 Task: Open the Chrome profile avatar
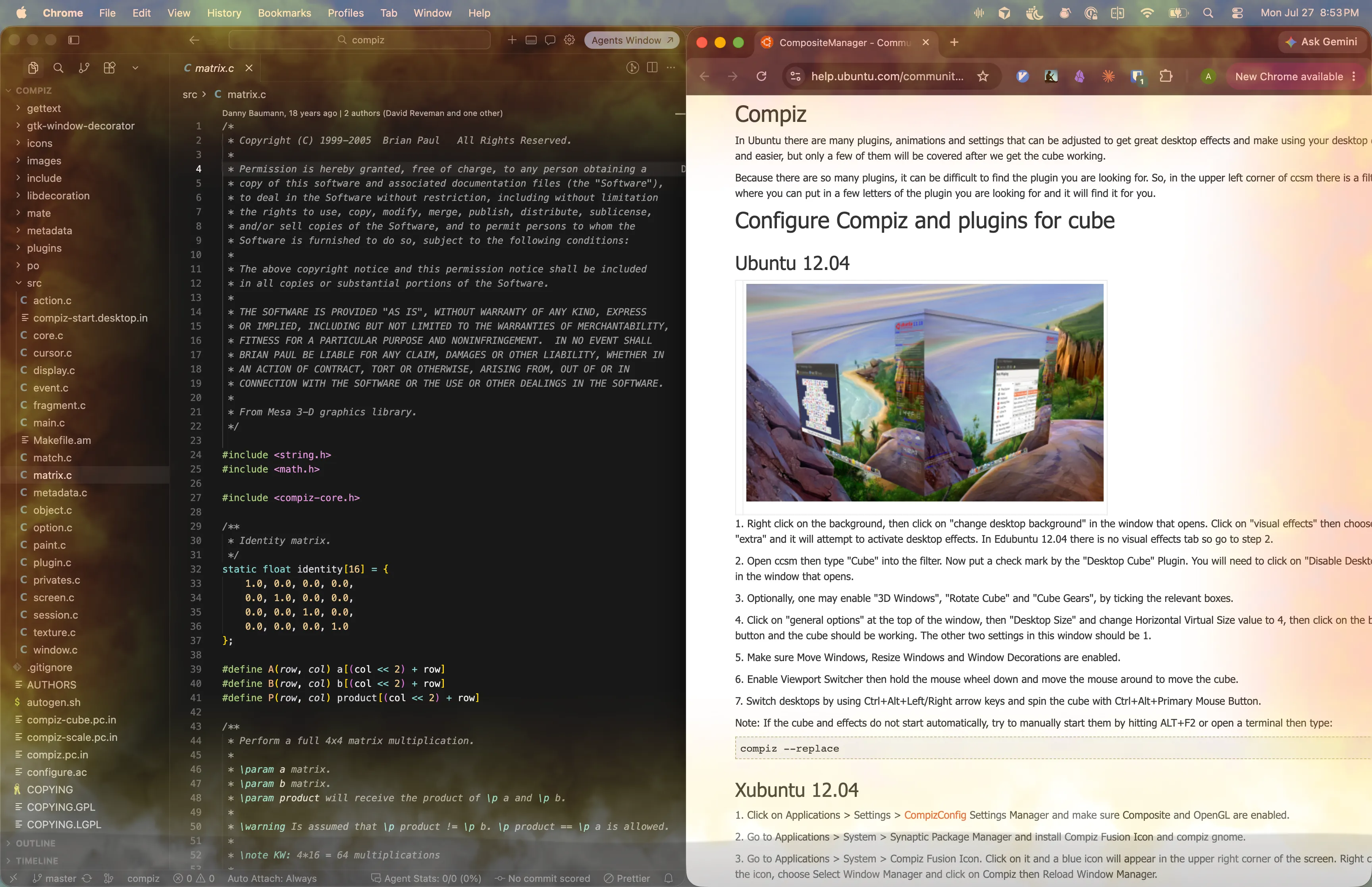click(1208, 76)
